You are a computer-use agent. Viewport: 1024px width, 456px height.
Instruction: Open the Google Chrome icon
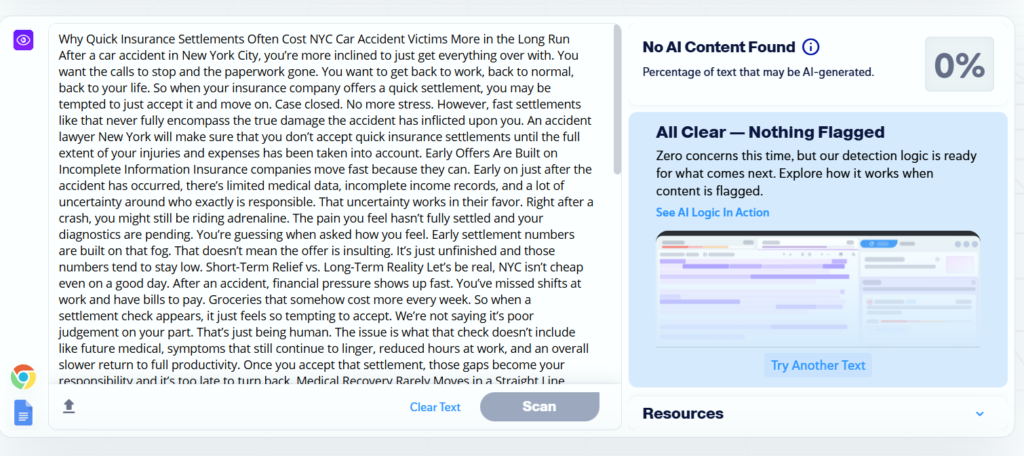(x=23, y=377)
